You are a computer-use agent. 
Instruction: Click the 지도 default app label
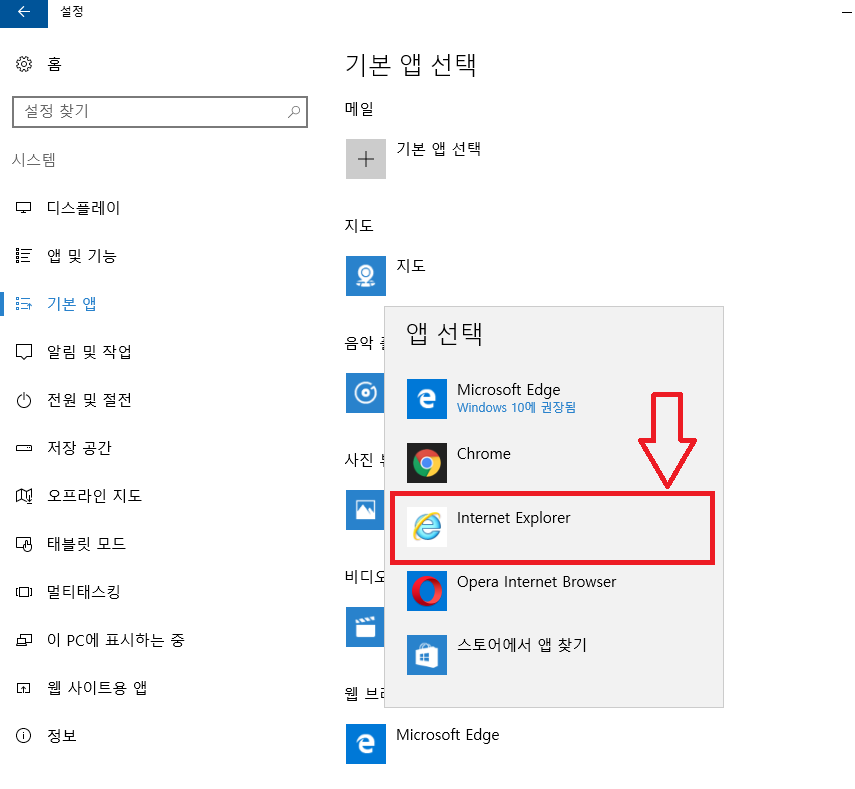pos(411,266)
